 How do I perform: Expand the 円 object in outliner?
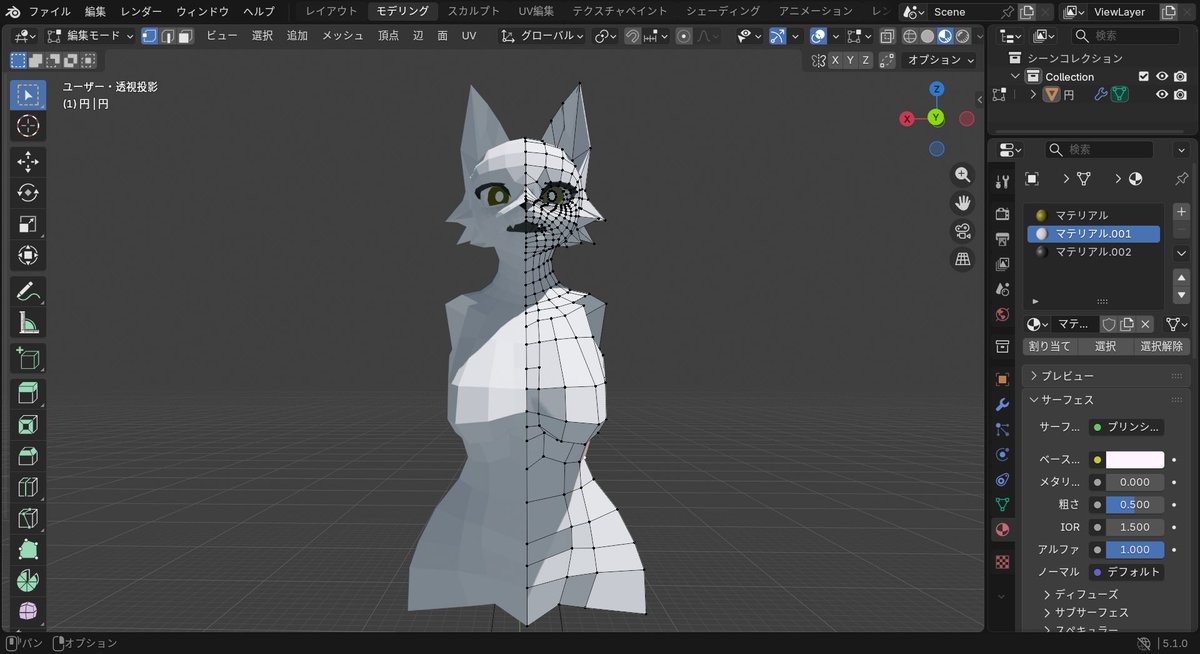[x=1033, y=94]
